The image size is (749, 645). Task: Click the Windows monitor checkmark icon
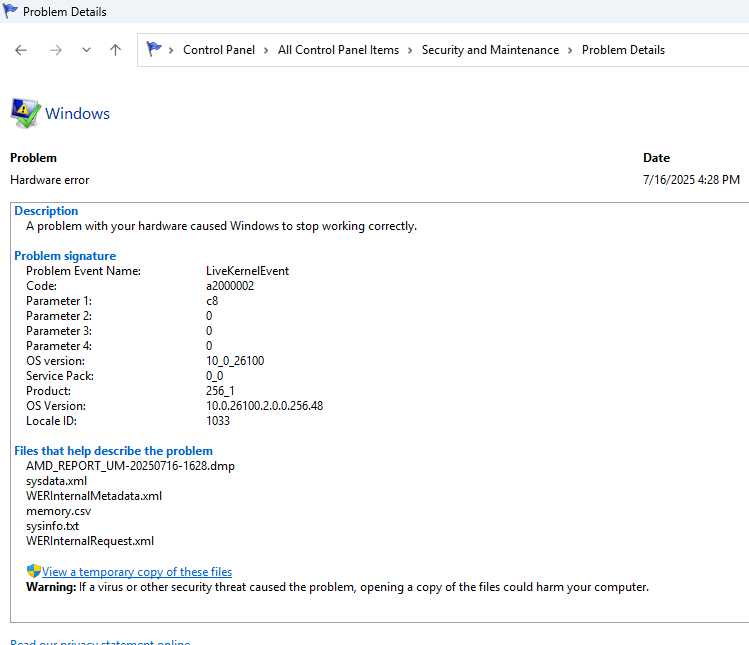[25, 113]
